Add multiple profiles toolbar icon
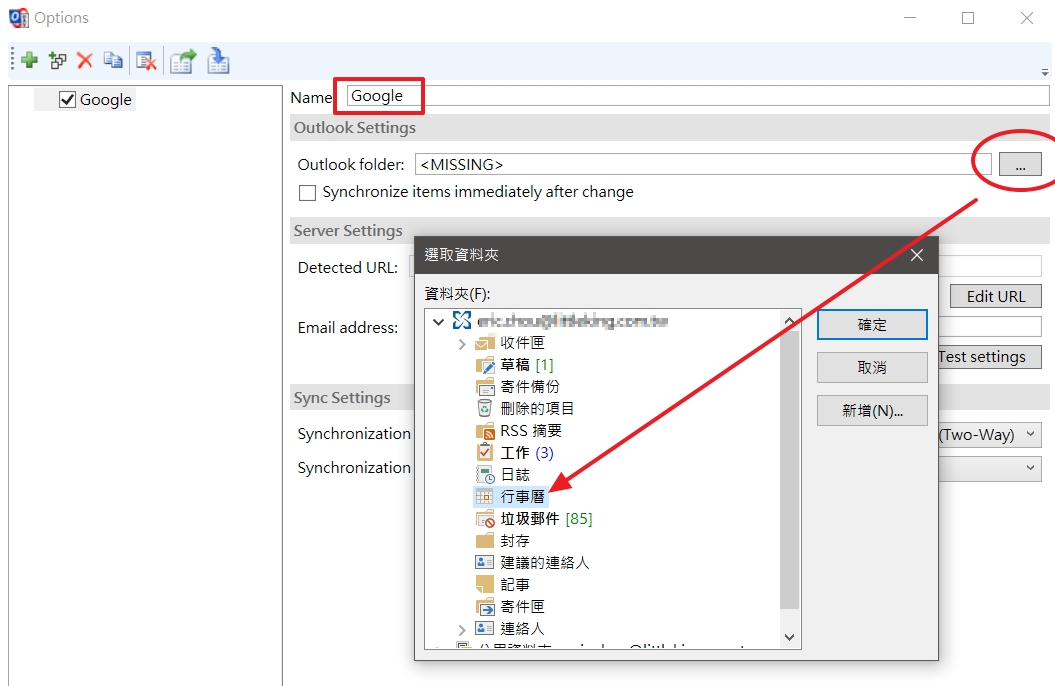1055x686 pixels. point(57,61)
